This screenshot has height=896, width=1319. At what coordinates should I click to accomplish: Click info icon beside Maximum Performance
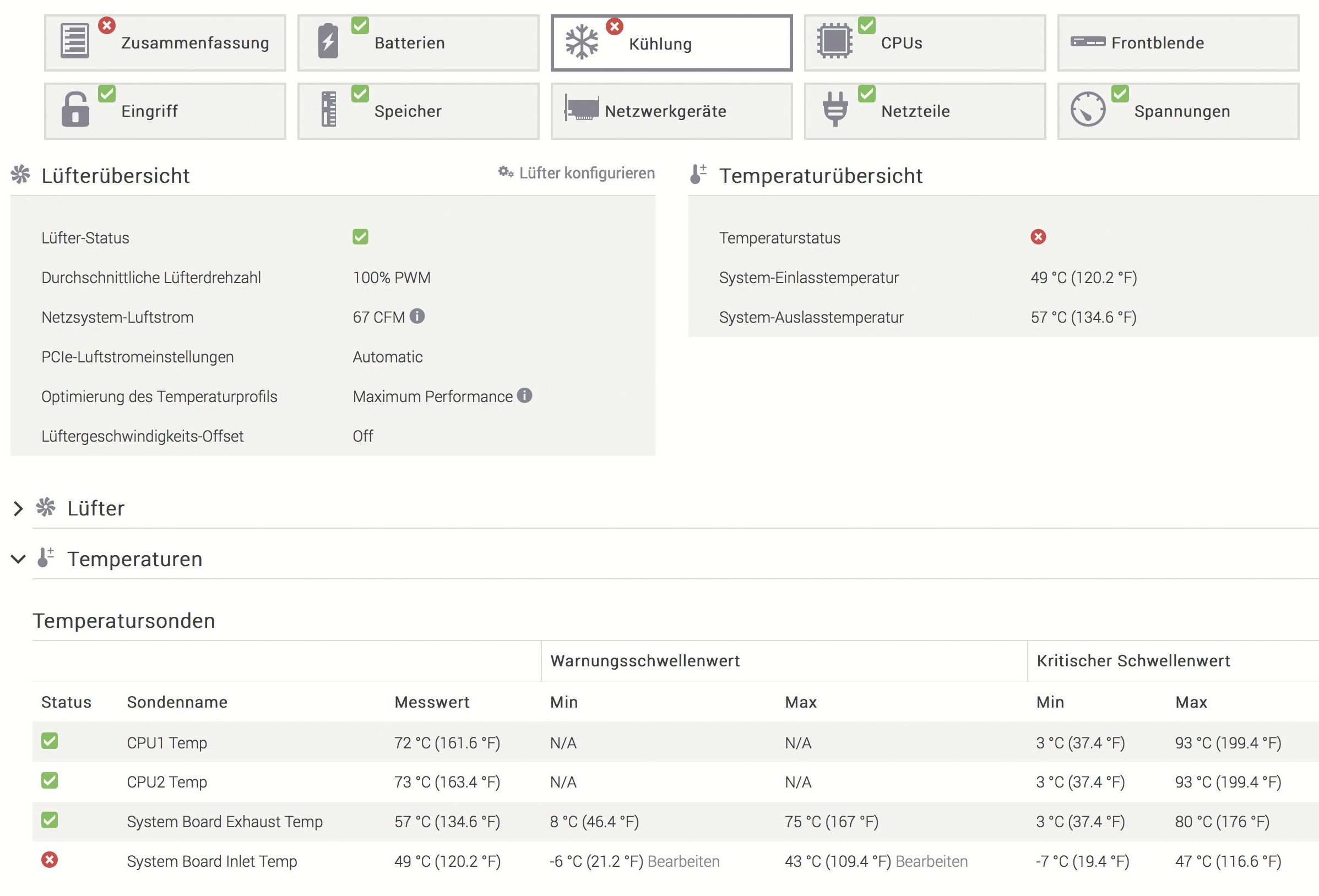524,395
